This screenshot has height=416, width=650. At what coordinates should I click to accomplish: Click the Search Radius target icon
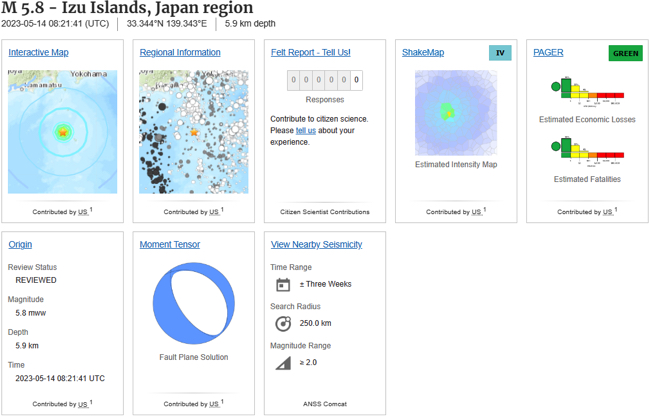click(283, 323)
